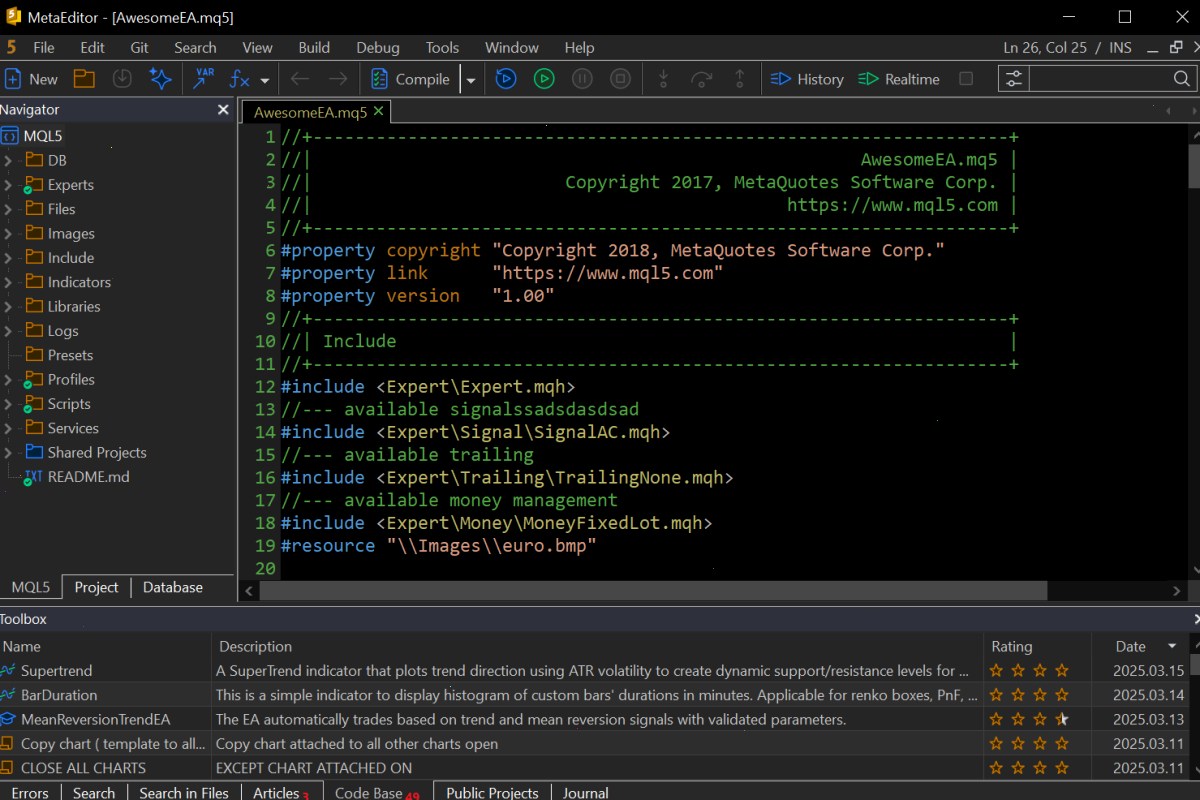Viewport: 1200px width, 800px height.
Task: Open the Public Projects toolbox tab
Action: click(492, 792)
